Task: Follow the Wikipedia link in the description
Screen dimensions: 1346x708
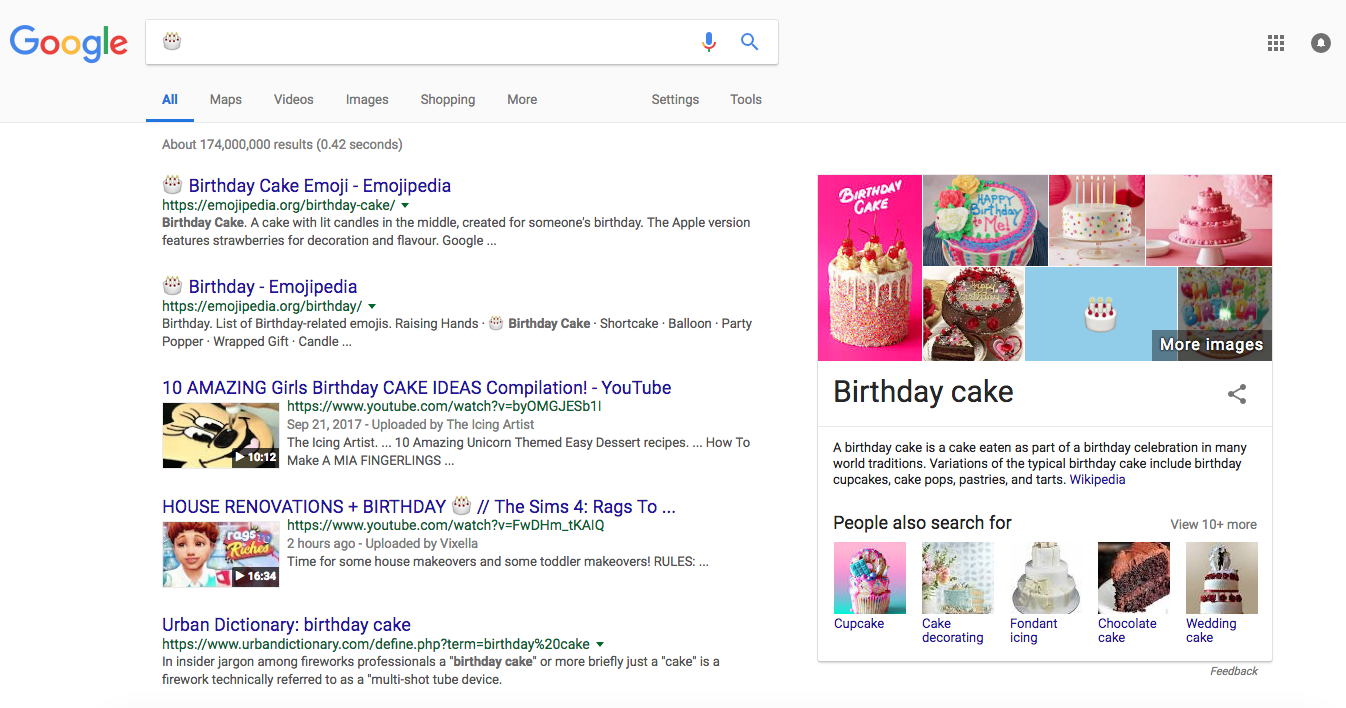Action: pyautogui.click(x=1097, y=480)
